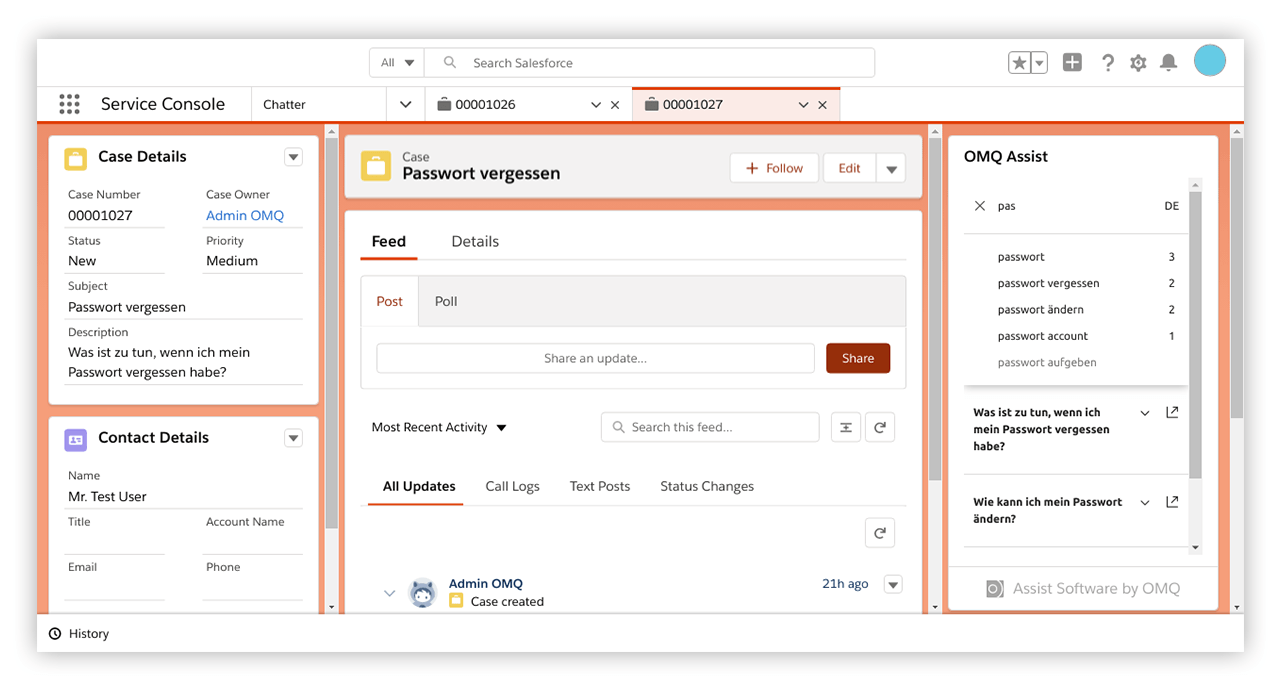This screenshot has height=690, width=1280.
Task: Click the Search Salesforce input field
Action: click(x=660, y=63)
